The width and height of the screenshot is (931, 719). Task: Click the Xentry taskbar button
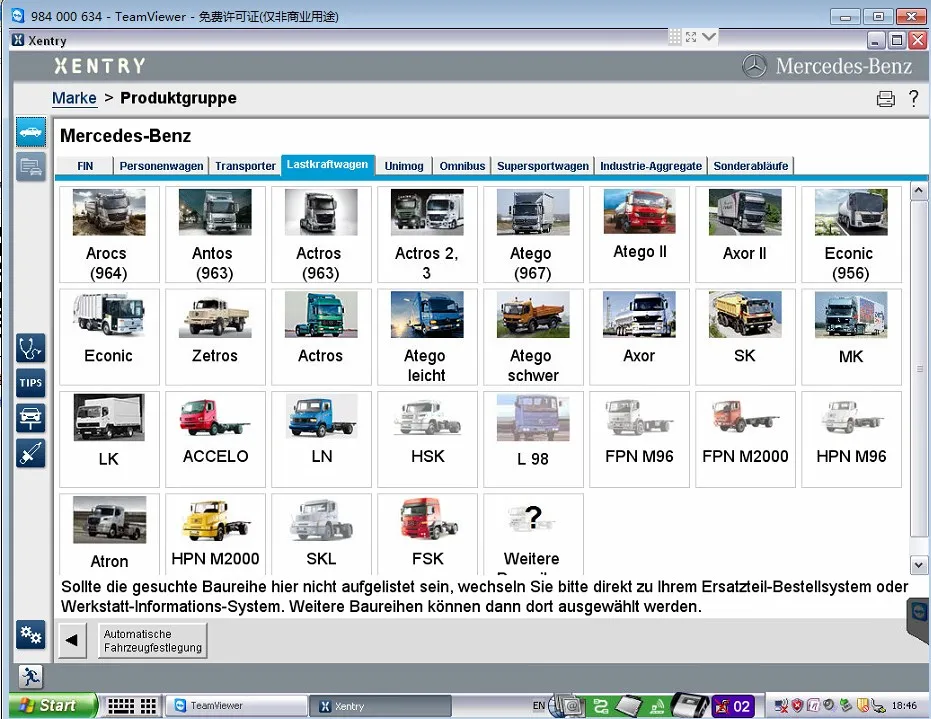[x=380, y=706]
